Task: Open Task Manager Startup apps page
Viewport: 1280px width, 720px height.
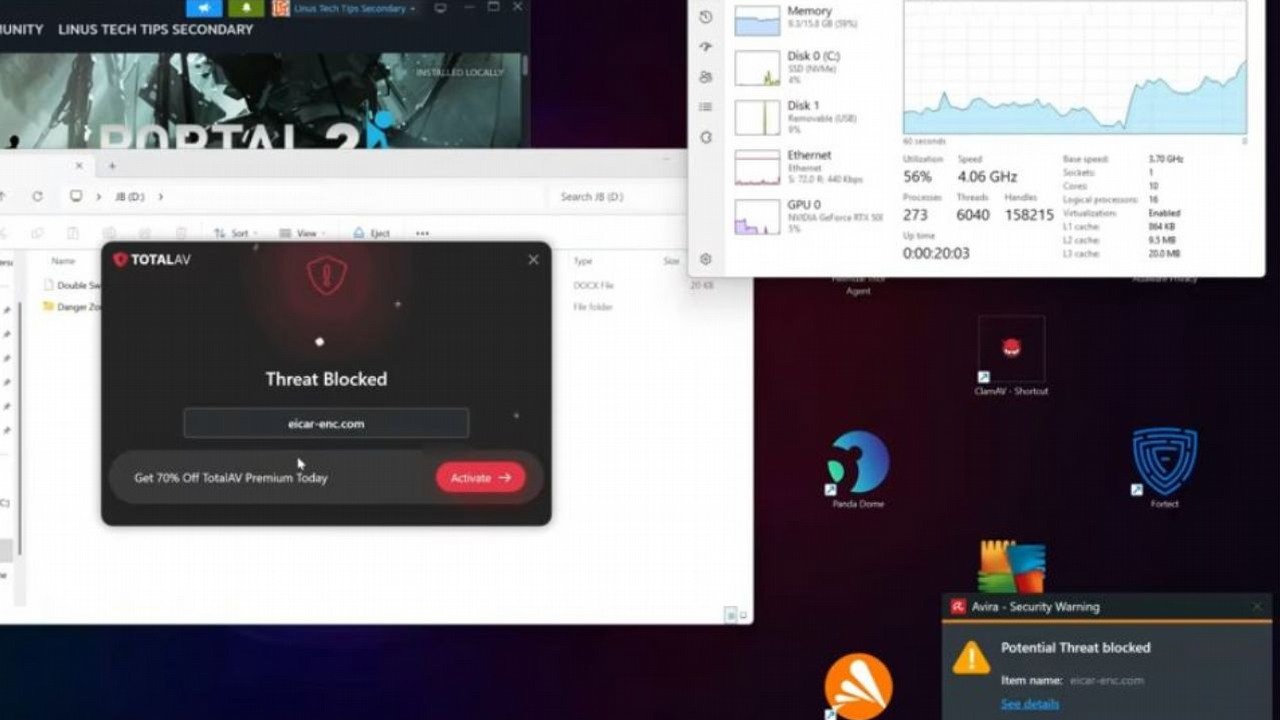Action: click(706, 47)
